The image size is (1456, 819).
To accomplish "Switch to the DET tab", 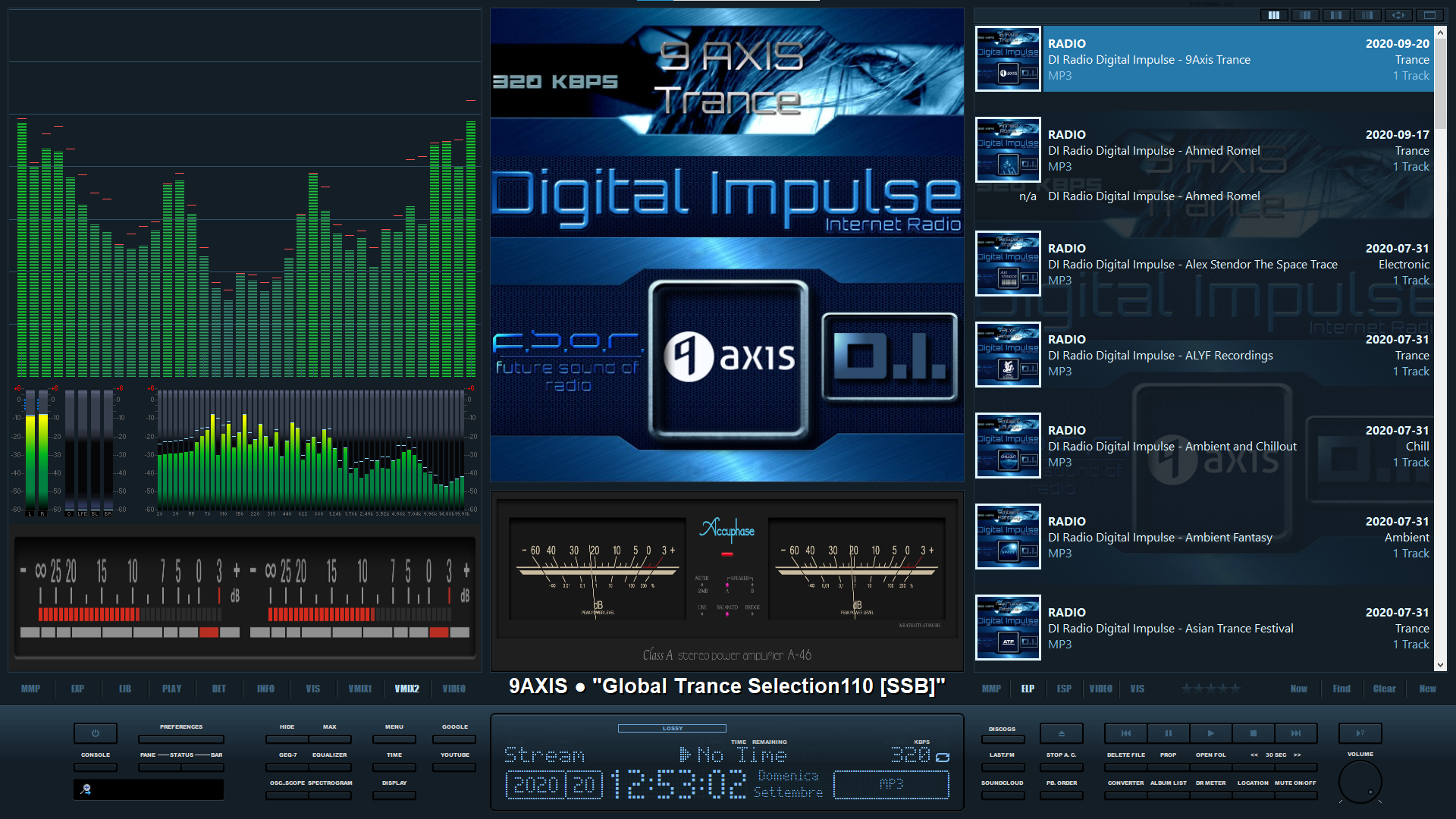I will coord(218,689).
